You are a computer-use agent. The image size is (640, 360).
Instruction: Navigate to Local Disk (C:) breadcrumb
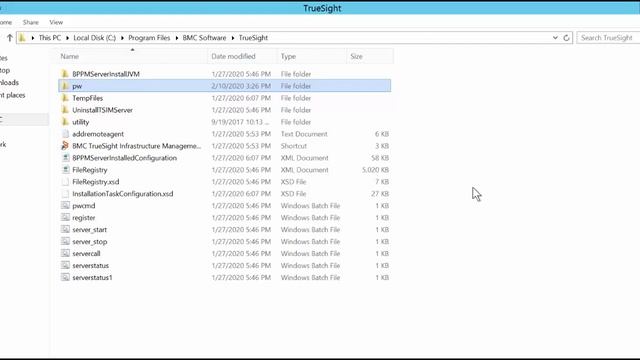click(x=95, y=38)
